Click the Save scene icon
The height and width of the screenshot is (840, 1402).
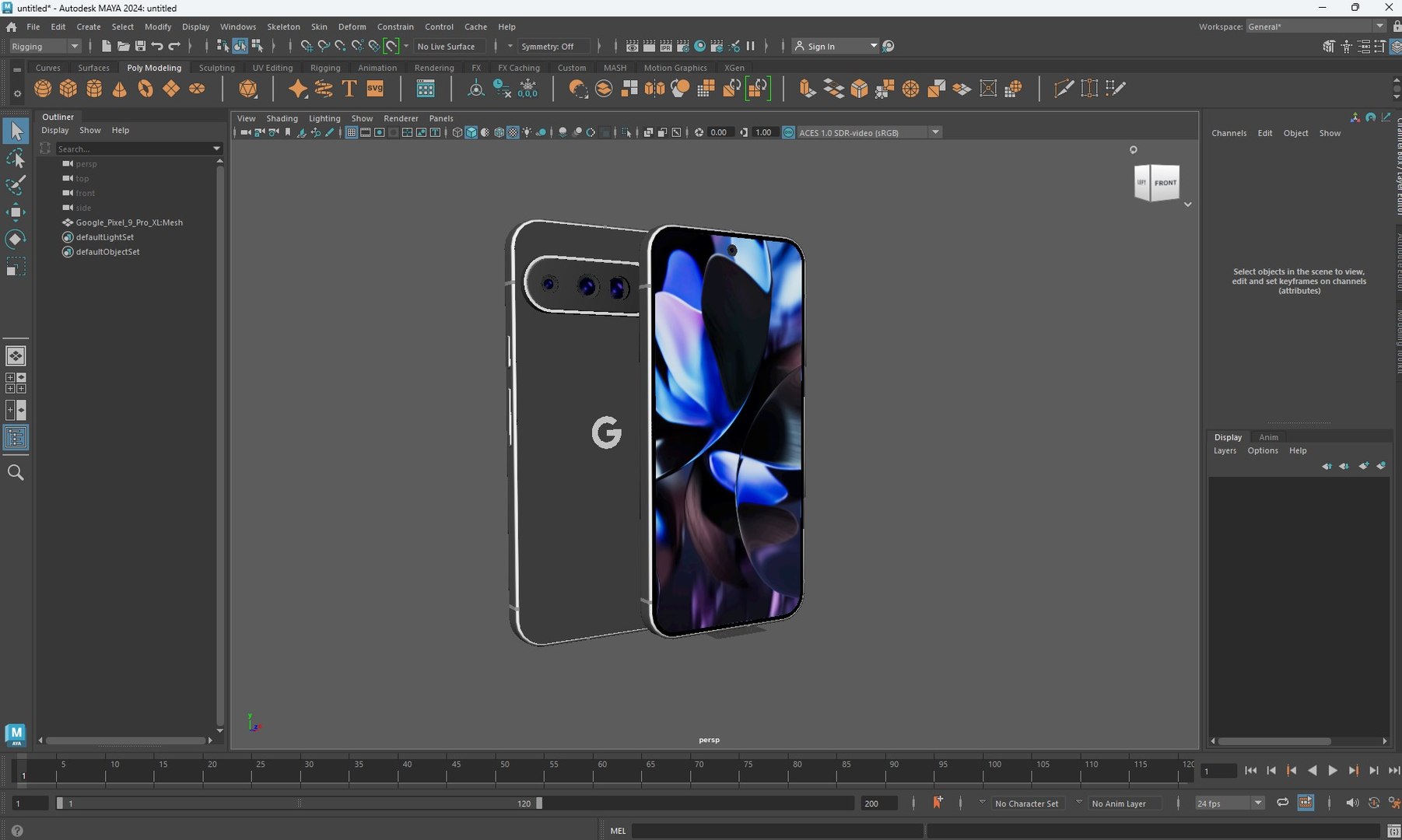(x=140, y=47)
